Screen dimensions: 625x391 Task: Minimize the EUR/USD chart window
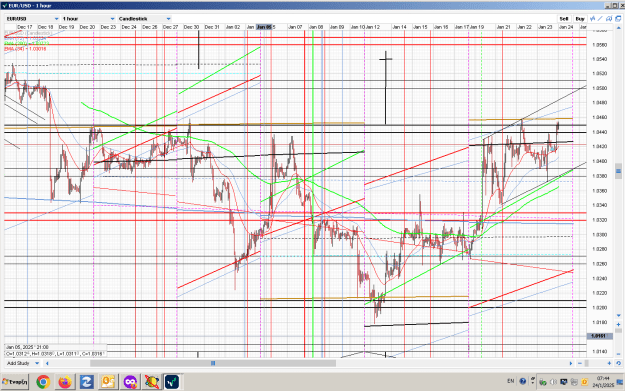[x=607, y=6]
